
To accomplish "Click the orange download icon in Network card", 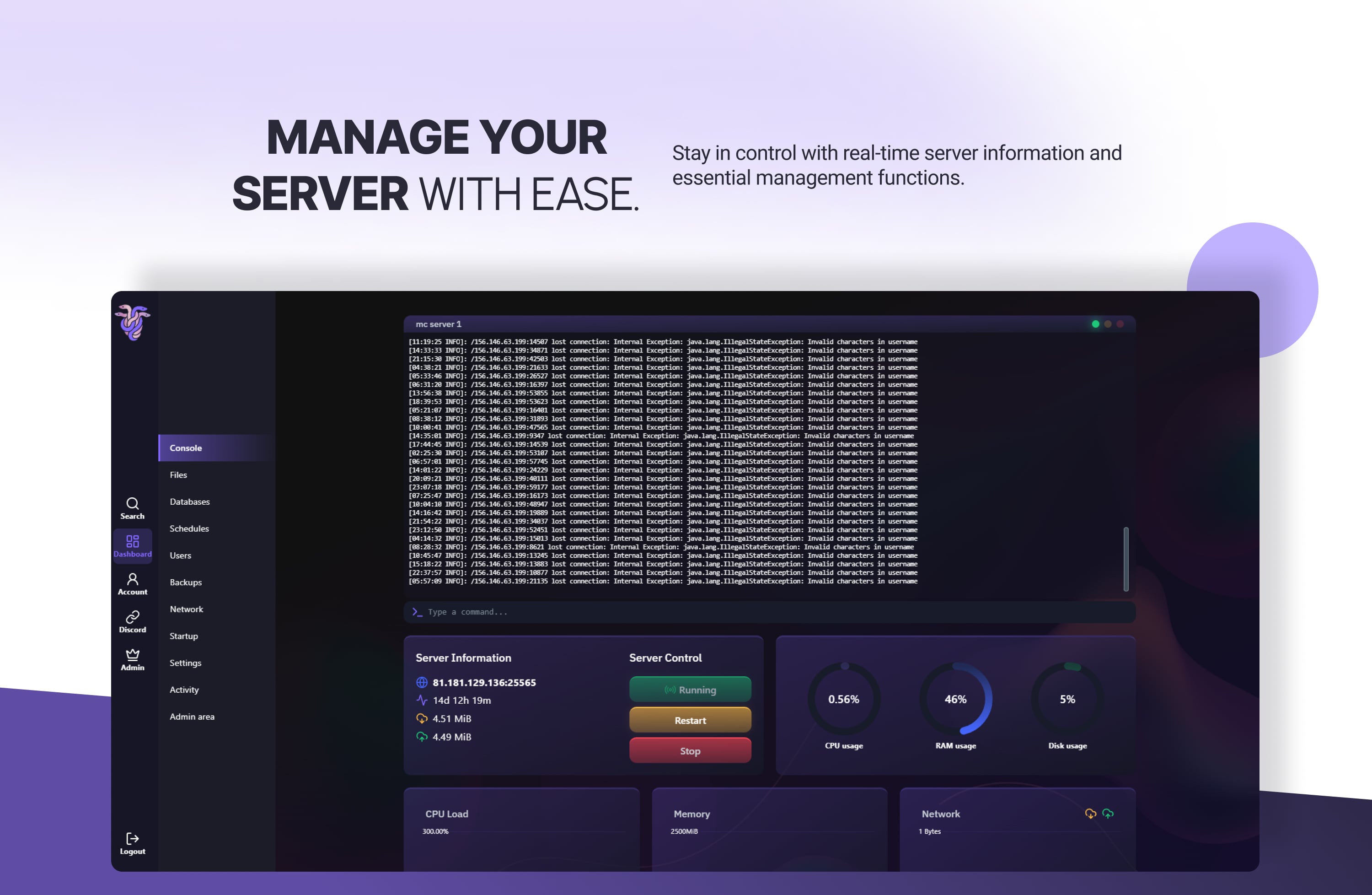I will [1090, 814].
